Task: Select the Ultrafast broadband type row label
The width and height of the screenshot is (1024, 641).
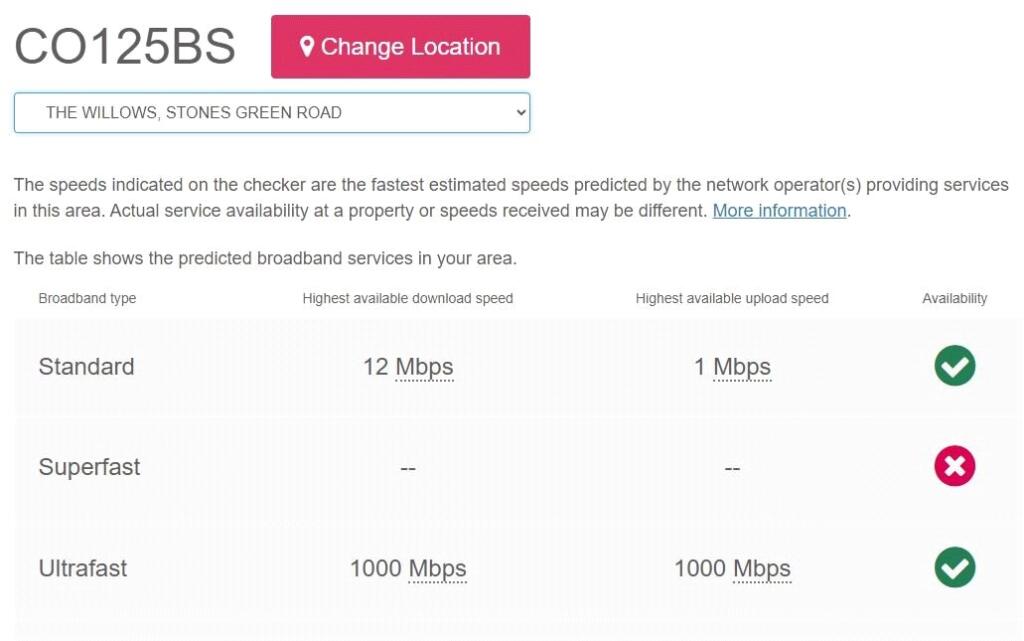Action: tap(83, 569)
